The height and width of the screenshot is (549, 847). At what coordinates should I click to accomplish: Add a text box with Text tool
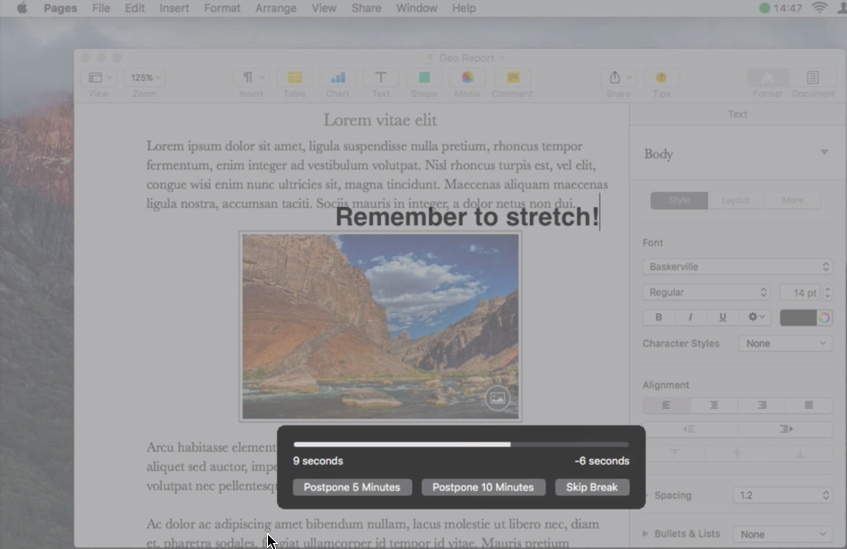point(381,78)
